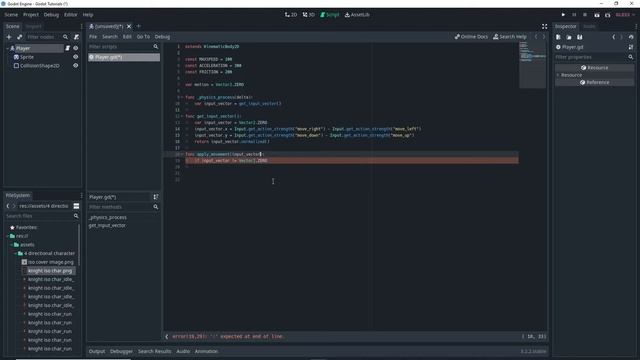640x360 pixels.
Task: Open the Help menu
Action: [88, 15]
